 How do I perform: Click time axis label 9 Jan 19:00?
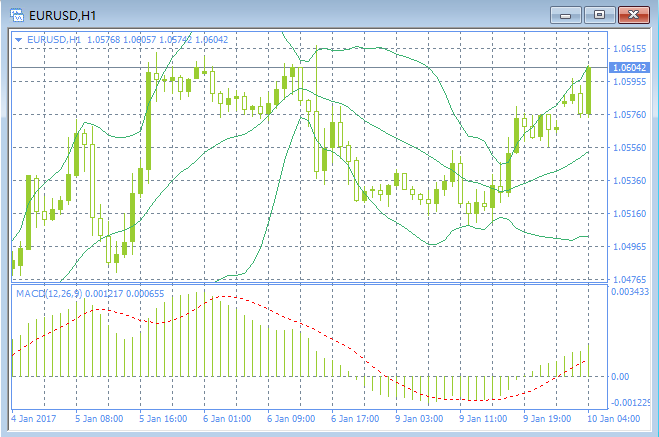pyautogui.click(x=547, y=419)
